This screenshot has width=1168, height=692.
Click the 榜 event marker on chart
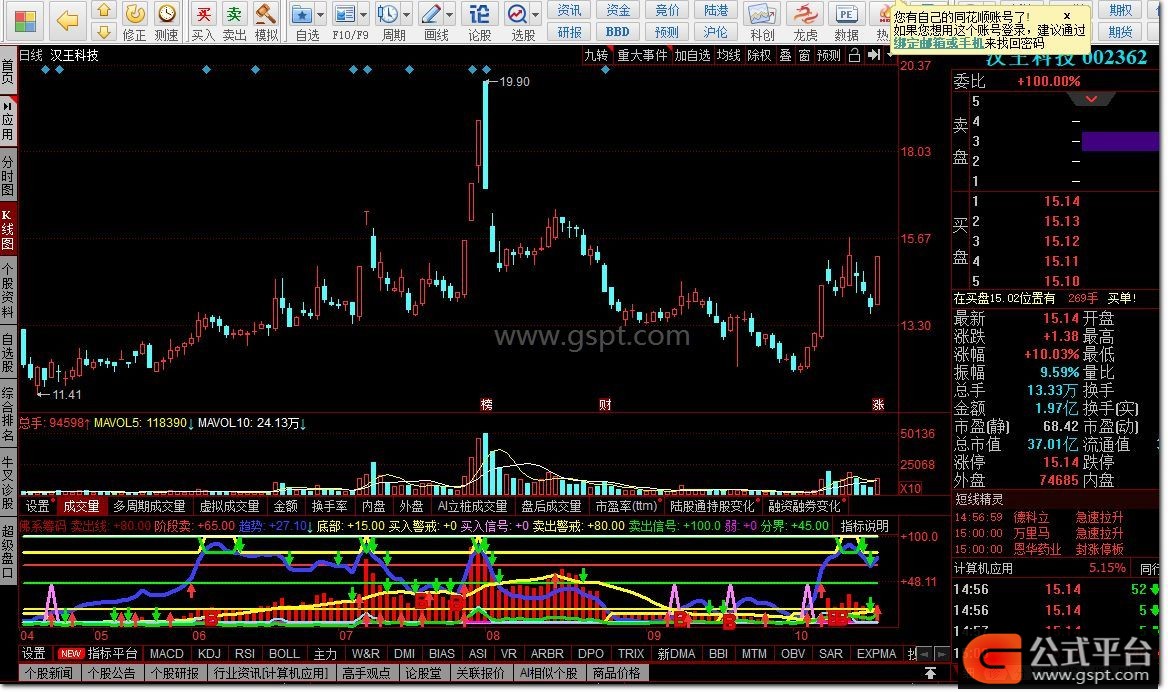[486, 404]
